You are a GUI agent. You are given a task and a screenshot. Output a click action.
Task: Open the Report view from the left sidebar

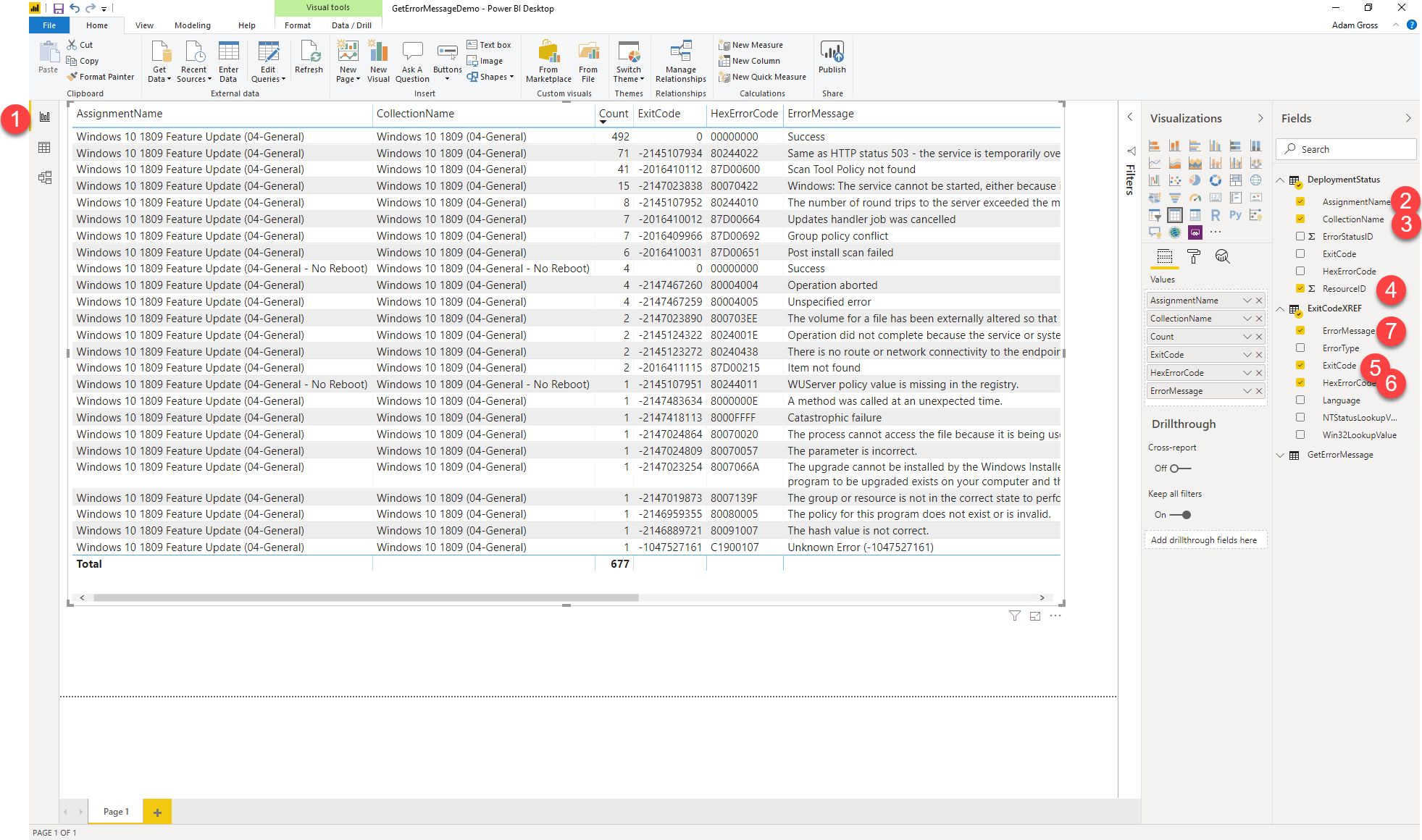coord(45,117)
